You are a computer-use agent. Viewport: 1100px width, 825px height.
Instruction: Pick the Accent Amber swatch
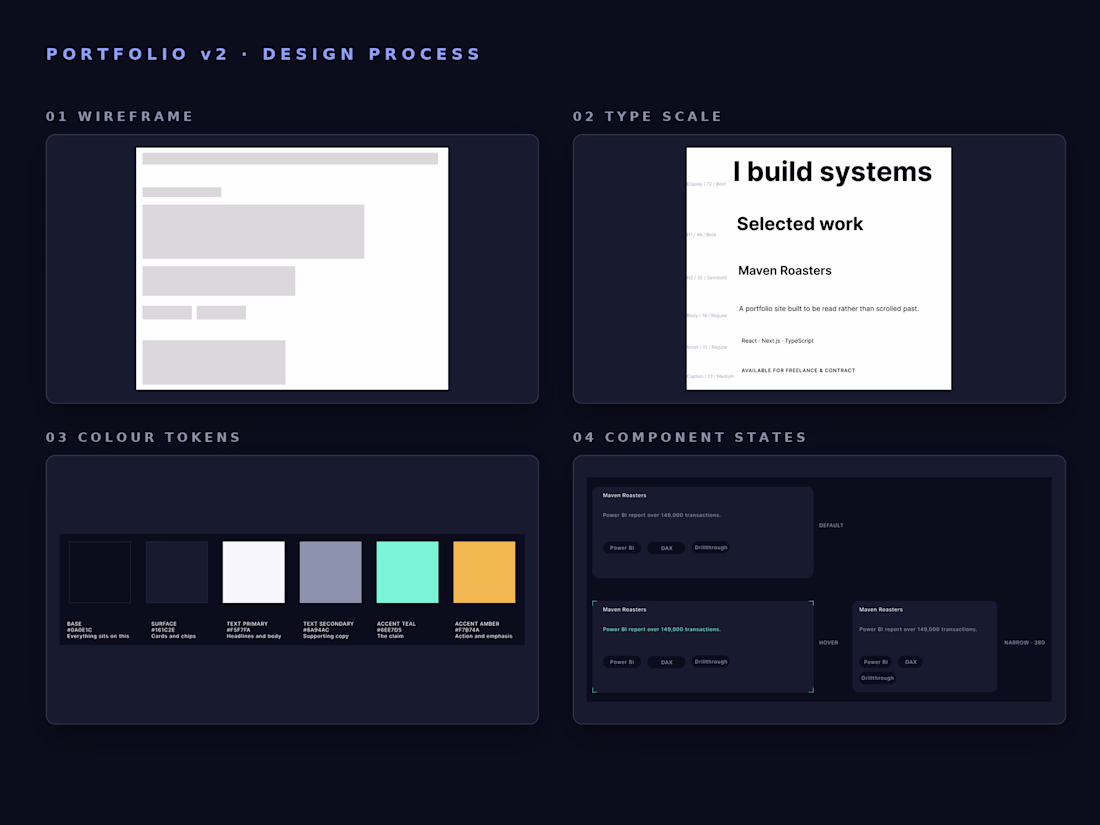[484, 572]
